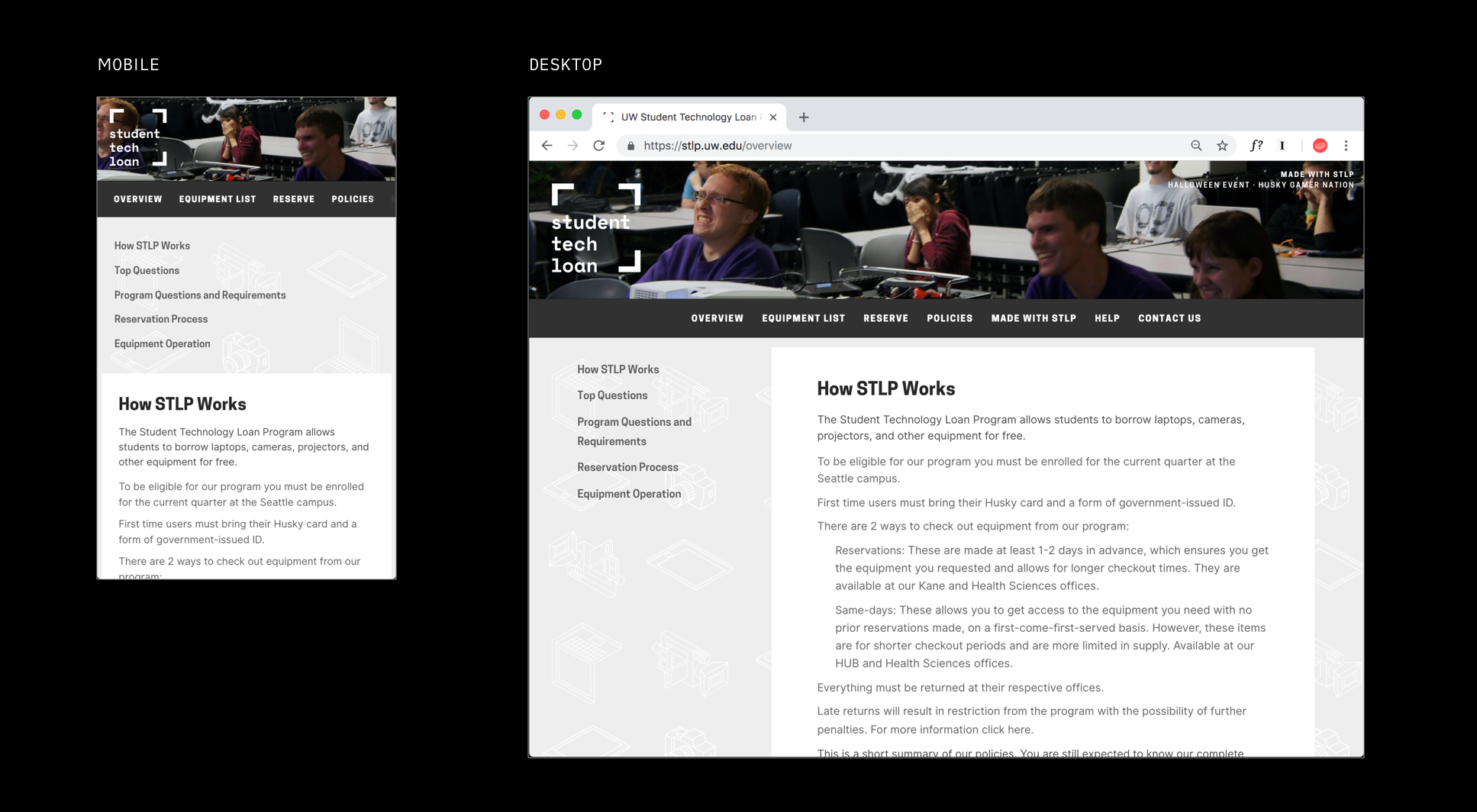Click the red circular extension icon

pos(1320,146)
